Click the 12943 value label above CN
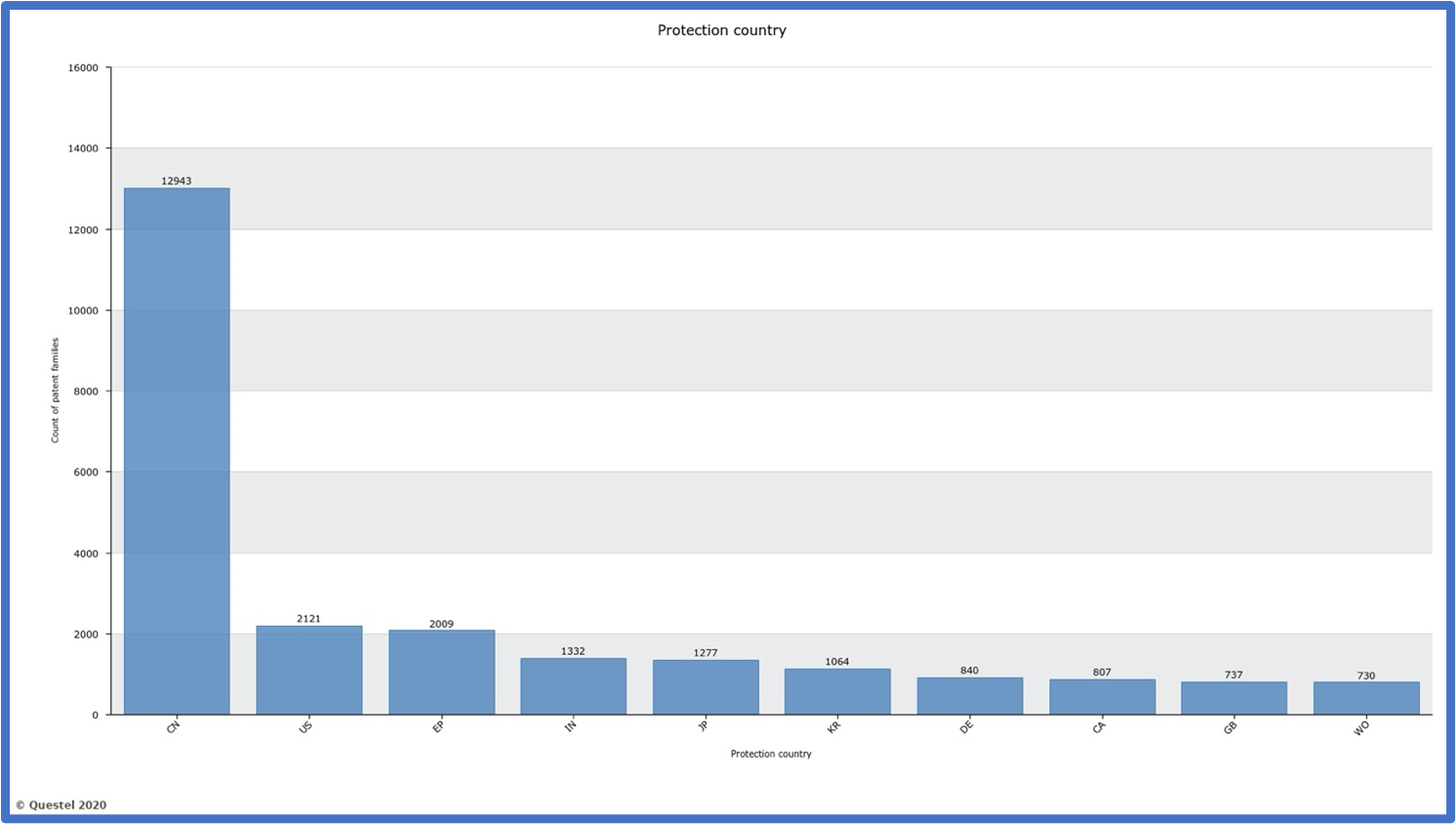 pyautogui.click(x=177, y=181)
